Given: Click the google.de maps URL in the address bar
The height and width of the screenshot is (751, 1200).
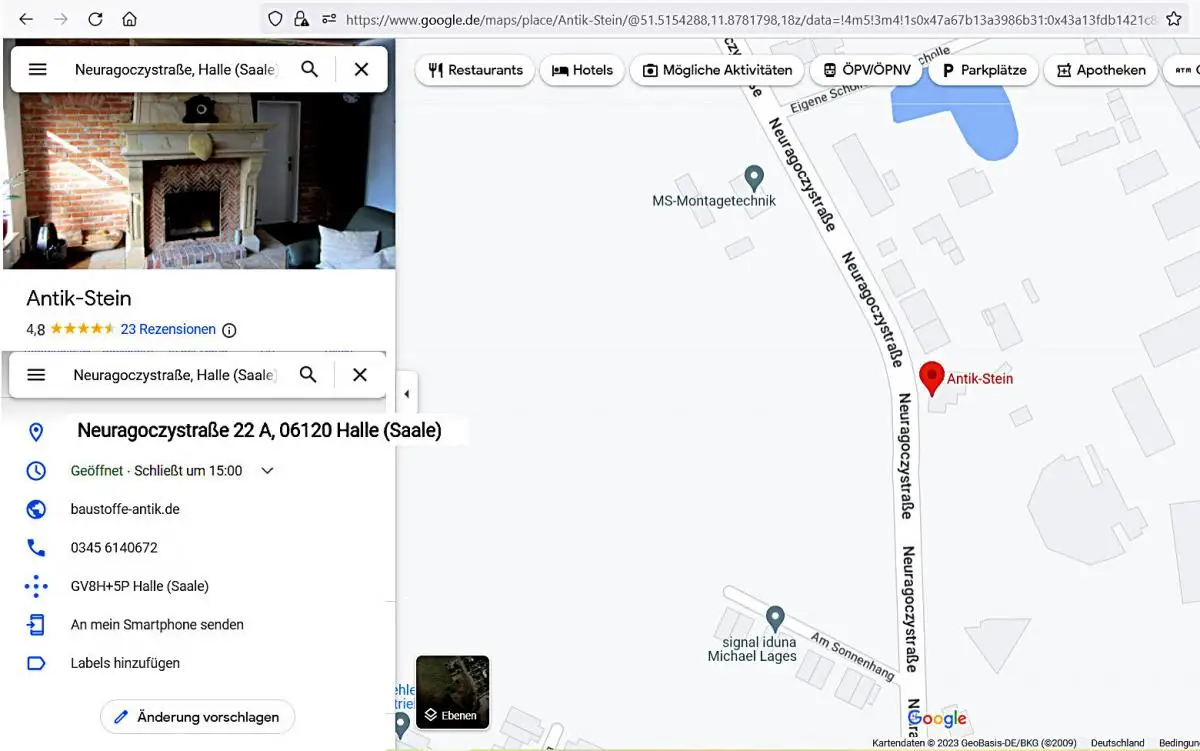Looking at the screenshot, I should pos(752,19).
